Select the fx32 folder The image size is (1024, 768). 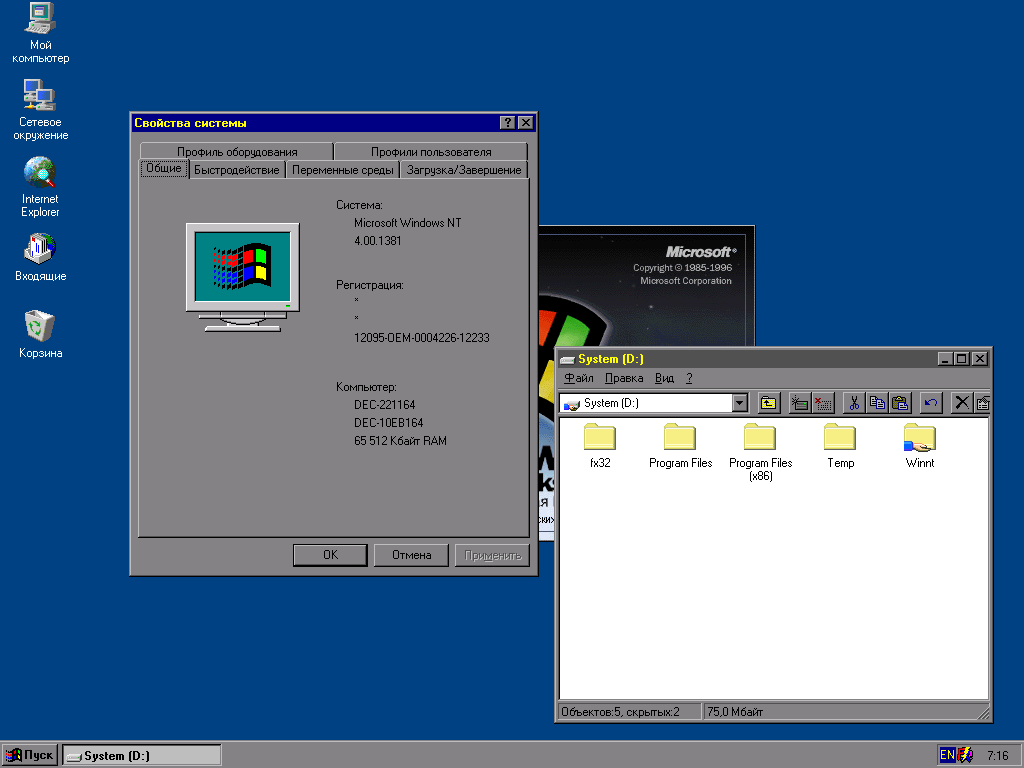point(600,438)
